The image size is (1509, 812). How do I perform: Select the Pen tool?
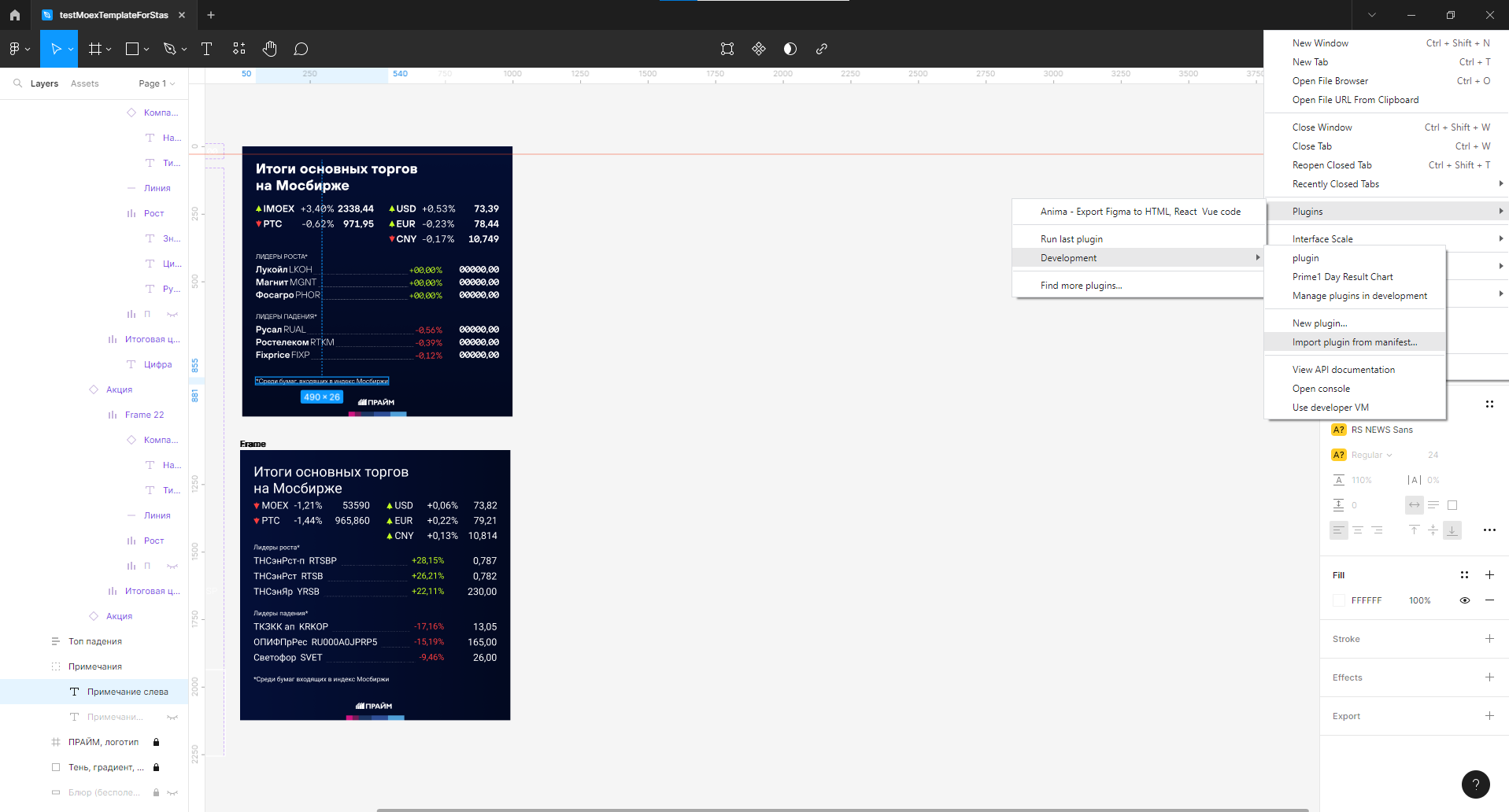(x=169, y=49)
